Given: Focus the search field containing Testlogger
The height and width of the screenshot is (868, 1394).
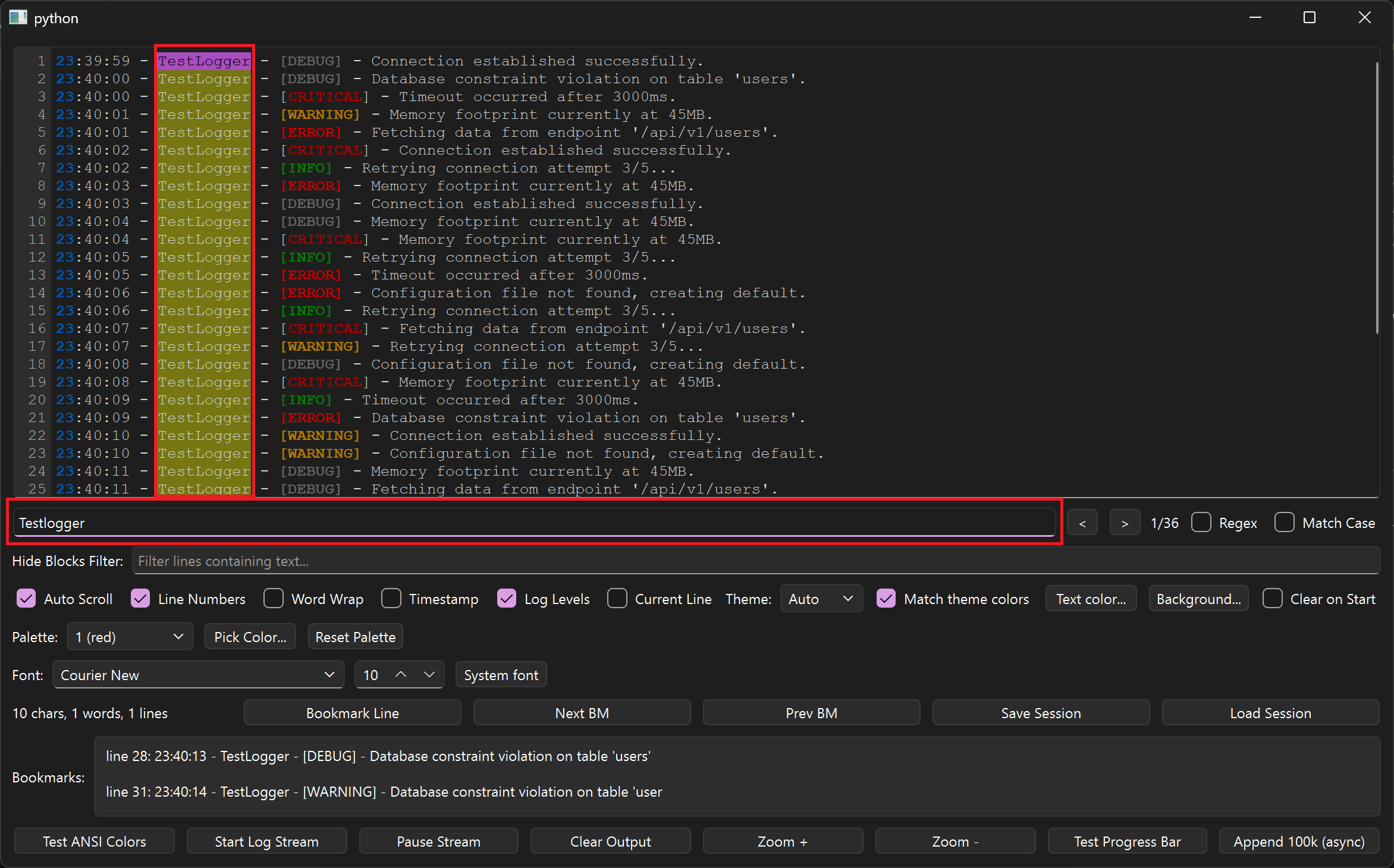Looking at the screenshot, I should (534, 523).
